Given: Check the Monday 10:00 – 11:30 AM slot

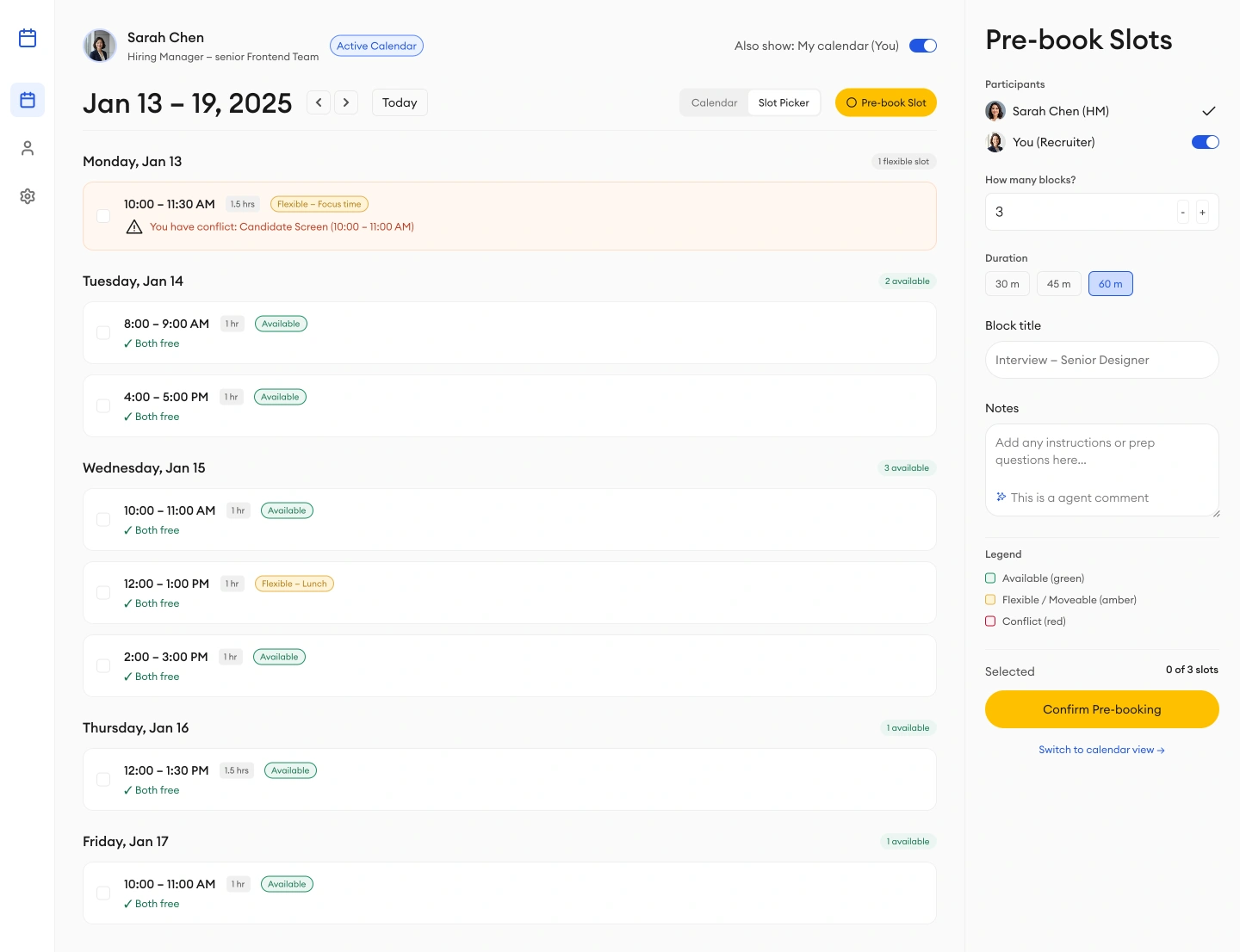Looking at the screenshot, I should 103,216.
